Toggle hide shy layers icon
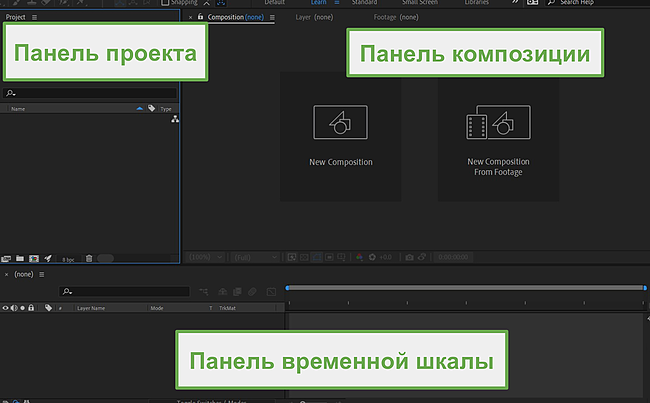Viewport: 650px width, 403px height. pyautogui.click(x=223, y=291)
